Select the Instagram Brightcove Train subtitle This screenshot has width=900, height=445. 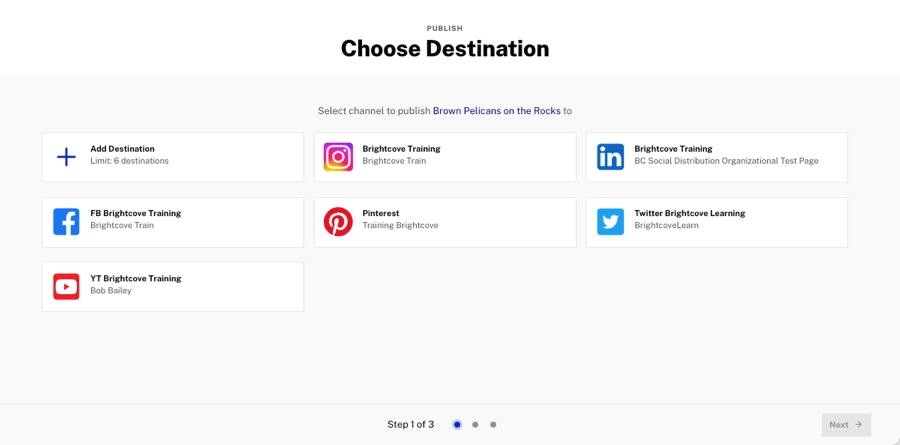[394, 161]
